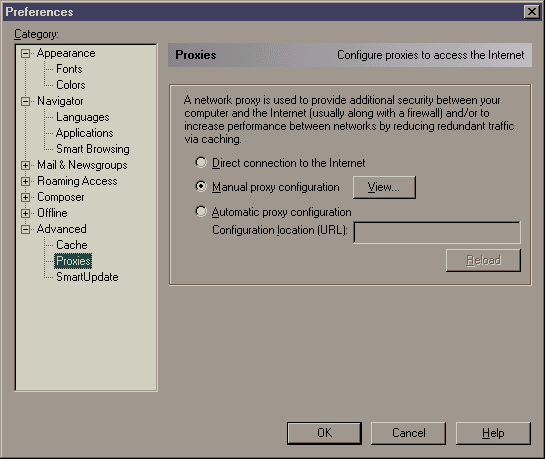Select Manual proxy configuration radio button

201,187
